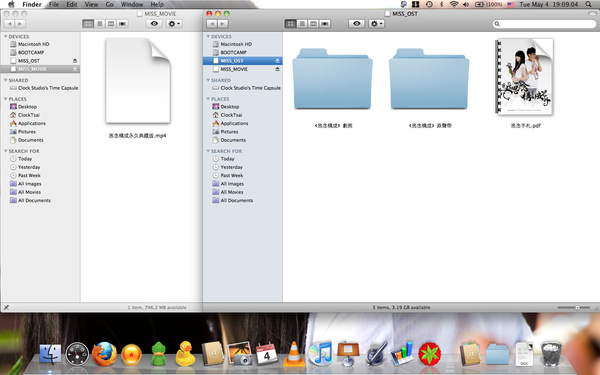Select the PDF booklet thumbnail
Image resolution: width=600 pixels, height=375 pixels.
tap(525, 77)
